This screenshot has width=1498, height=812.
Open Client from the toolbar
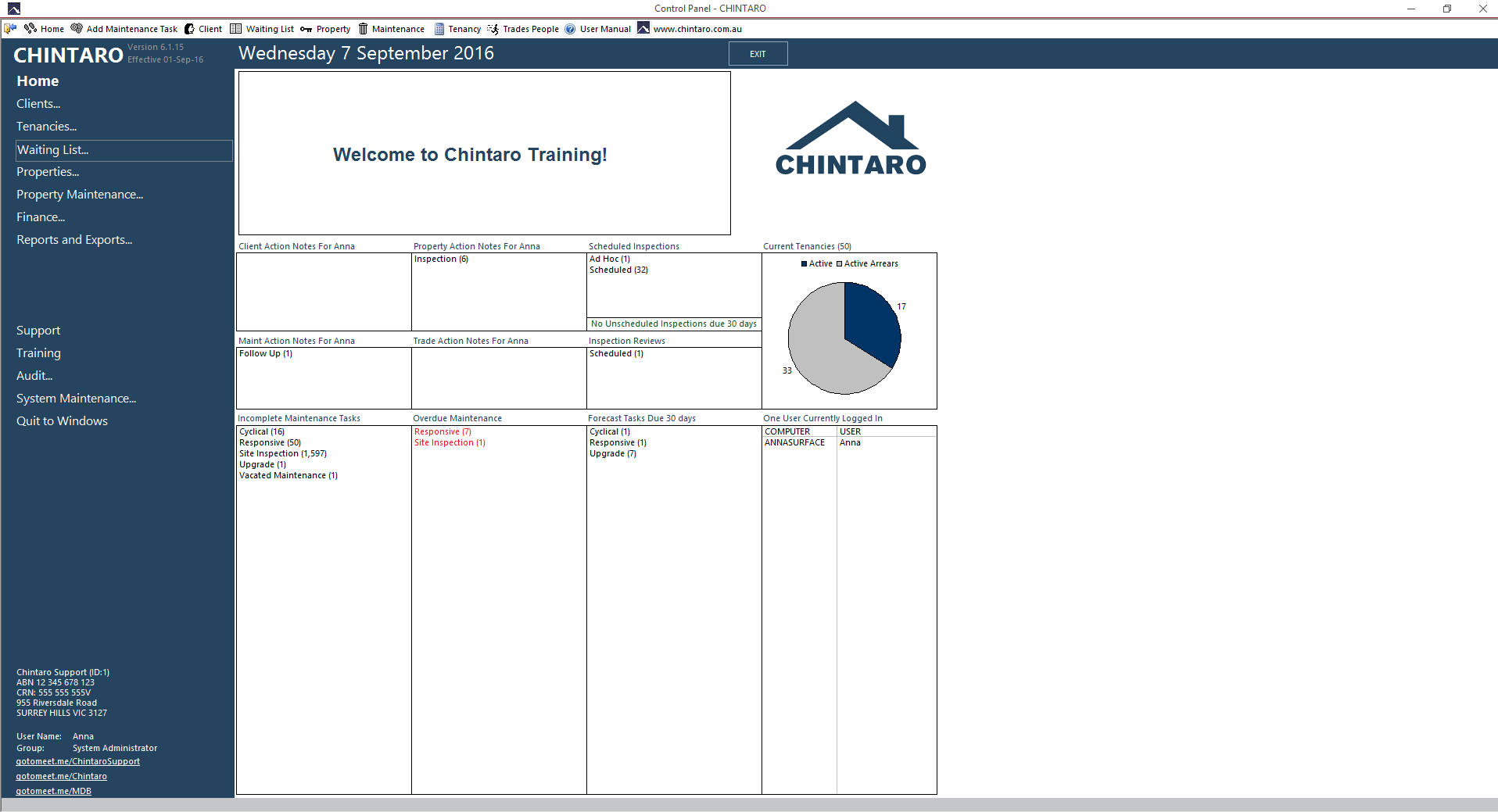[210, 29]
